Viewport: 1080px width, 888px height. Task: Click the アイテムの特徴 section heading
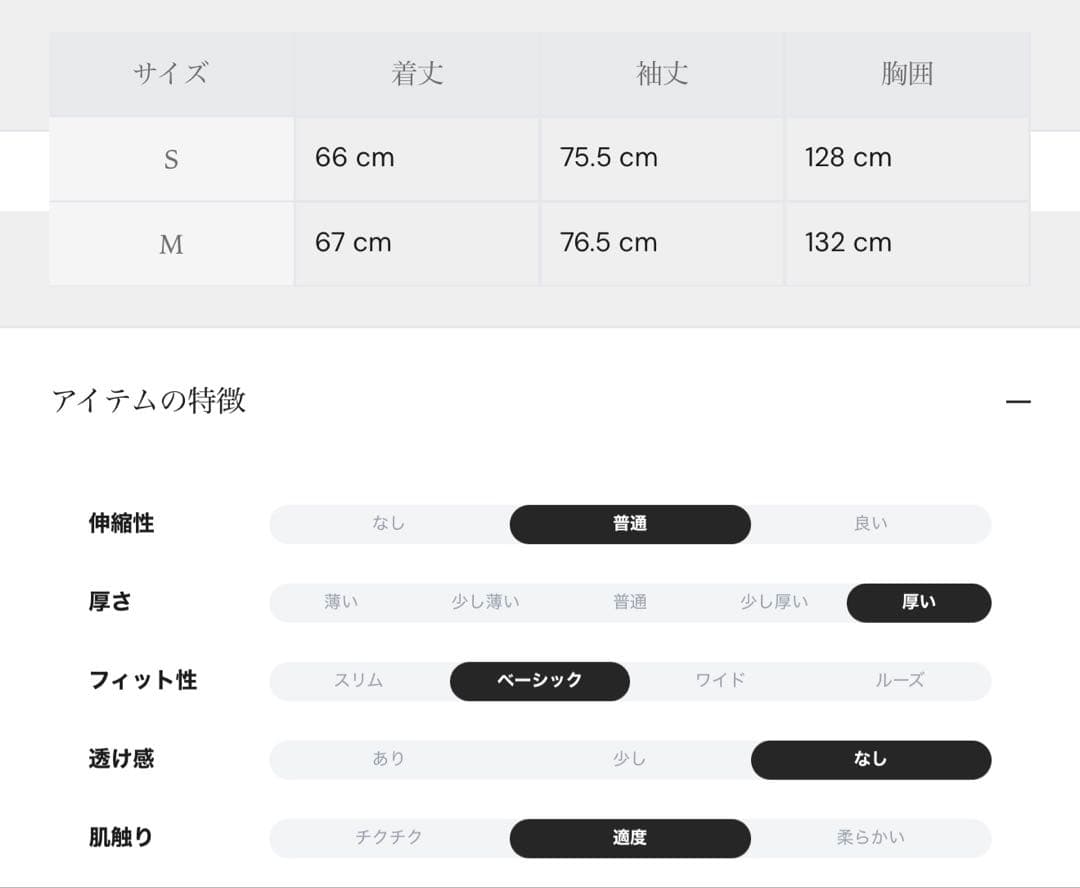(x=149, y=400)
